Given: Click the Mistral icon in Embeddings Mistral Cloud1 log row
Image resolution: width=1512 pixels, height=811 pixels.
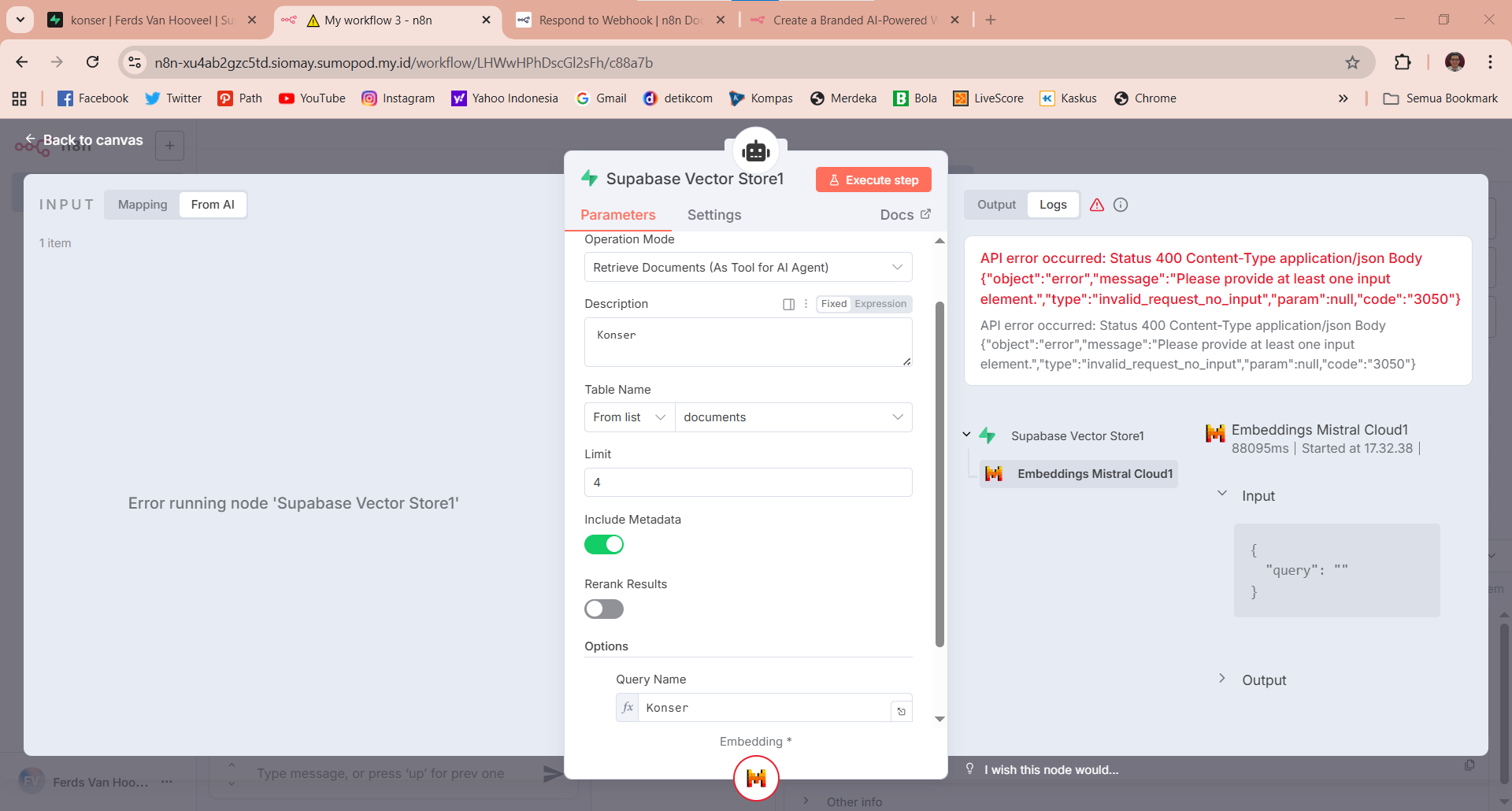Looking at the screenshot, I should (x=994, y=473).
